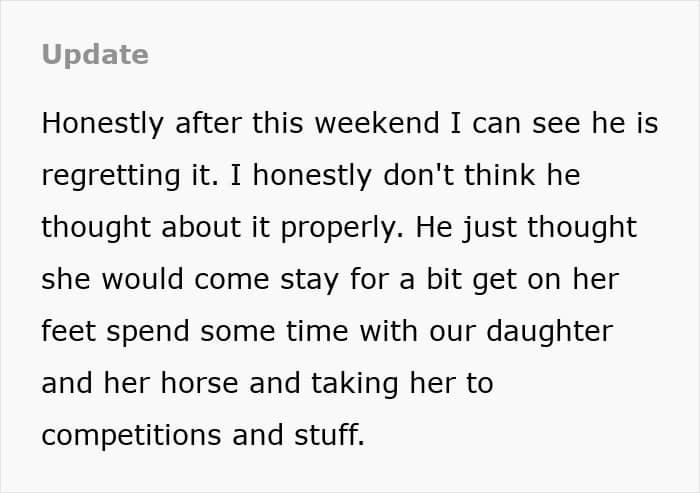700x493 pixels.
Task: Click the word think
Action: coord(500,175)
